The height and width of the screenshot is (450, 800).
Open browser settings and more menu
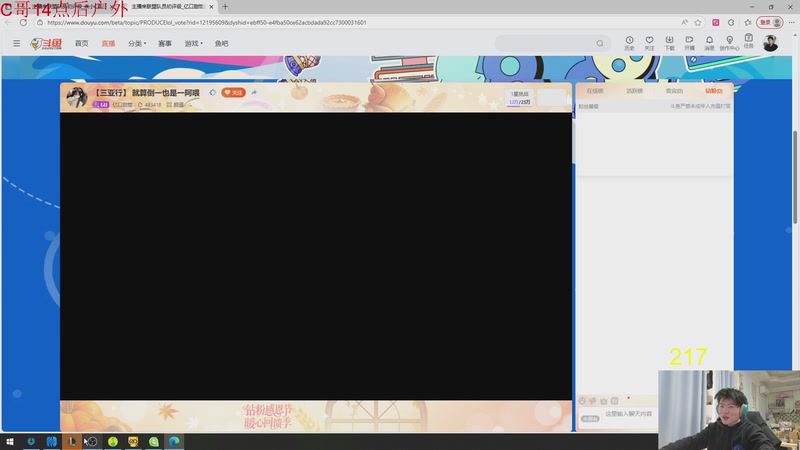point(792,22)
